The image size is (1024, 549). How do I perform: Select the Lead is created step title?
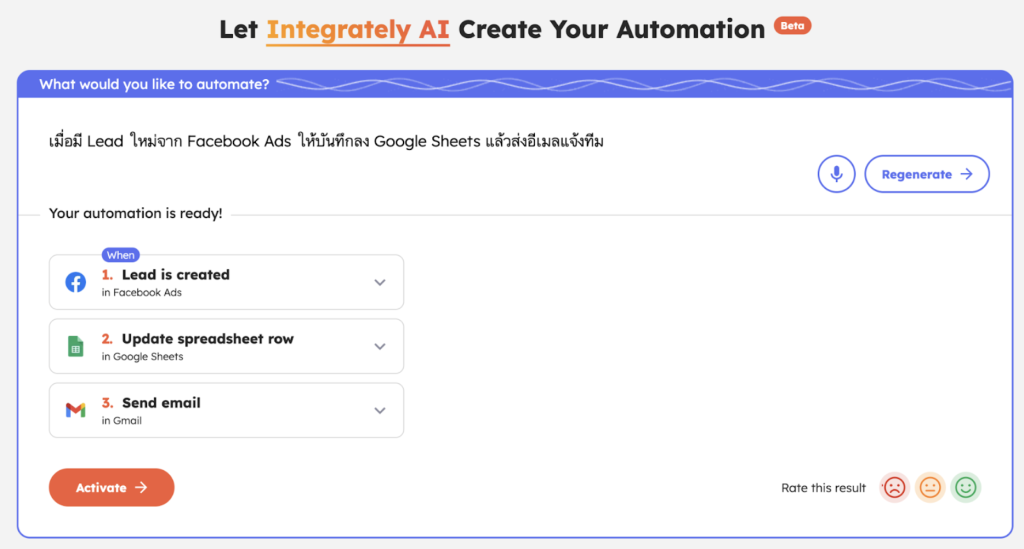(176, 274)
